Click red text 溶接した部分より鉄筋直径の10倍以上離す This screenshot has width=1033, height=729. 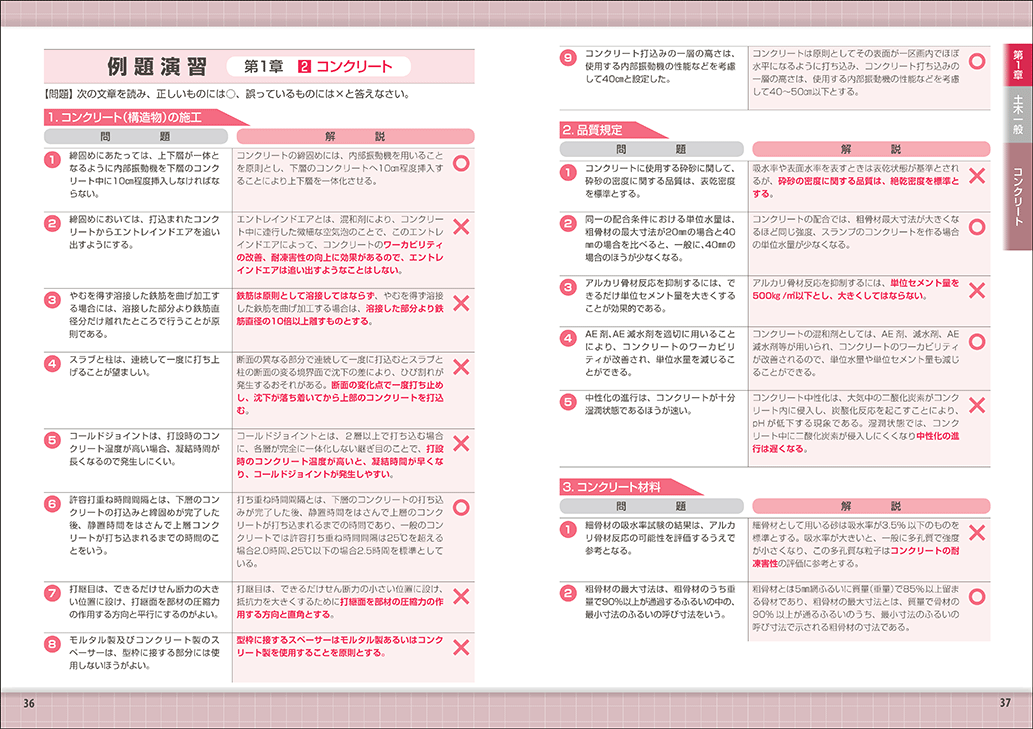click(x=340, y=315)
